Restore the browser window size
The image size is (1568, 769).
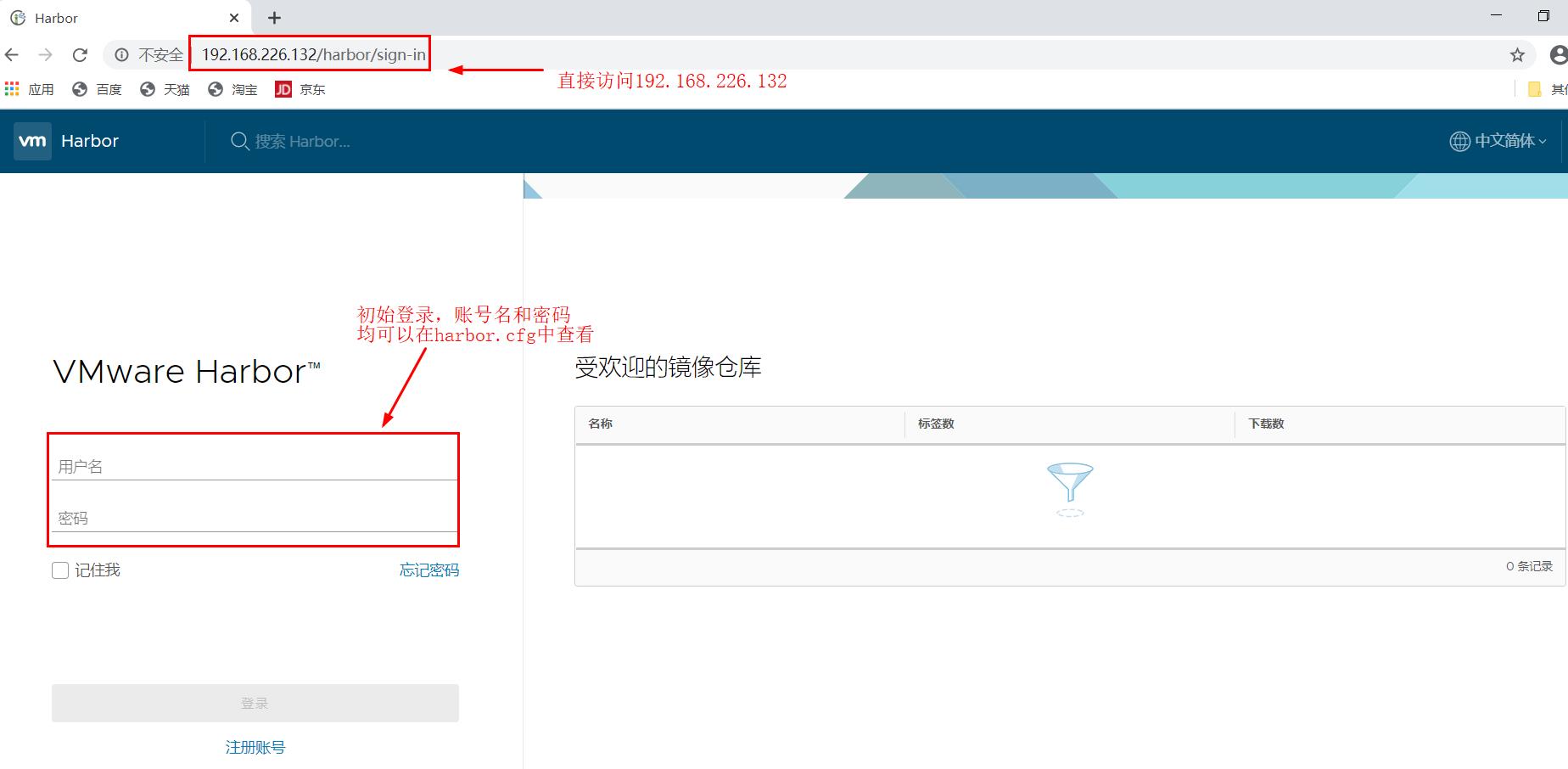click(x=1543, y=15)
